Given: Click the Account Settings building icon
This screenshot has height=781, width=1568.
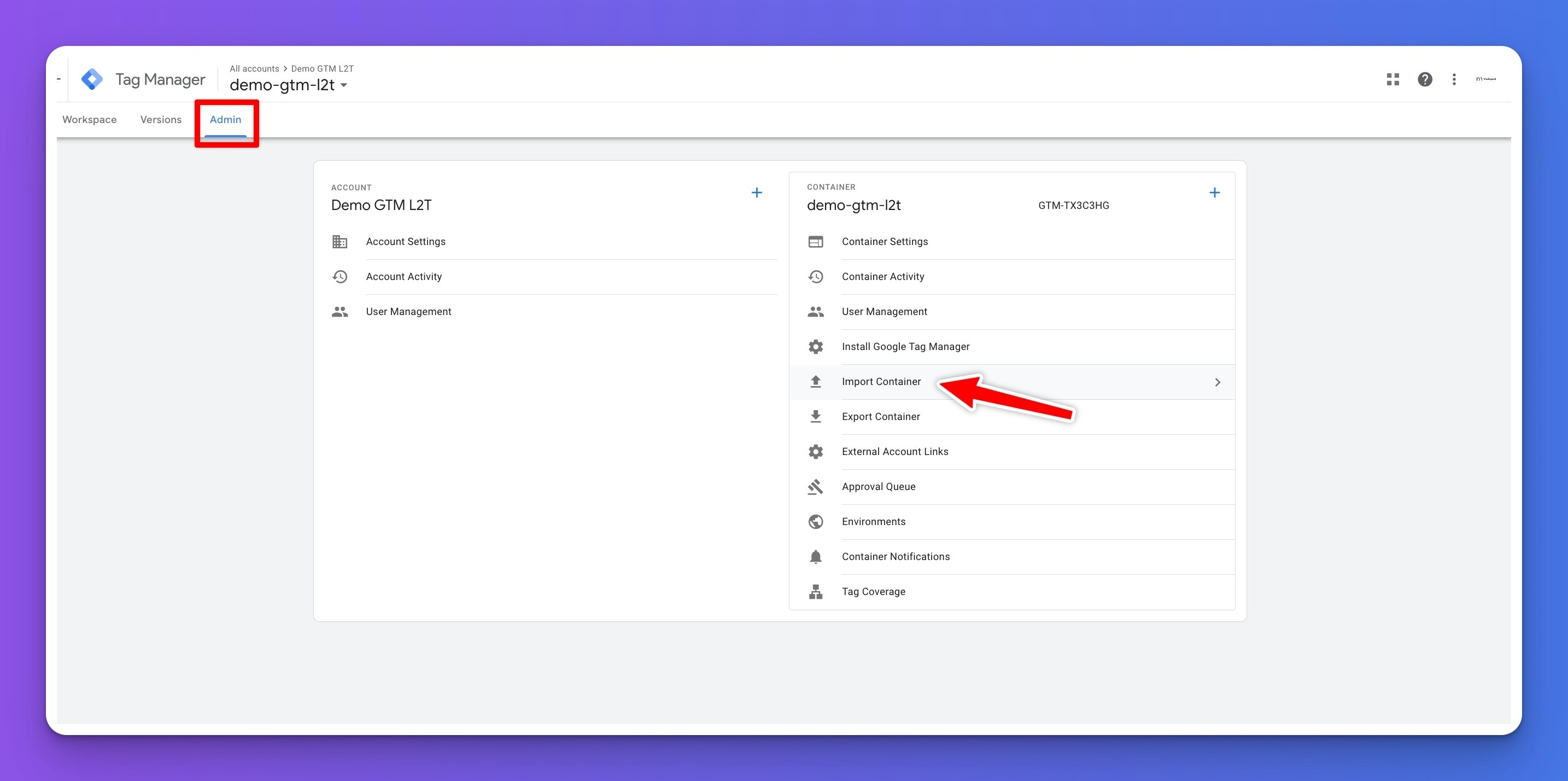Looking at the screenshot, I should (340, 242).
